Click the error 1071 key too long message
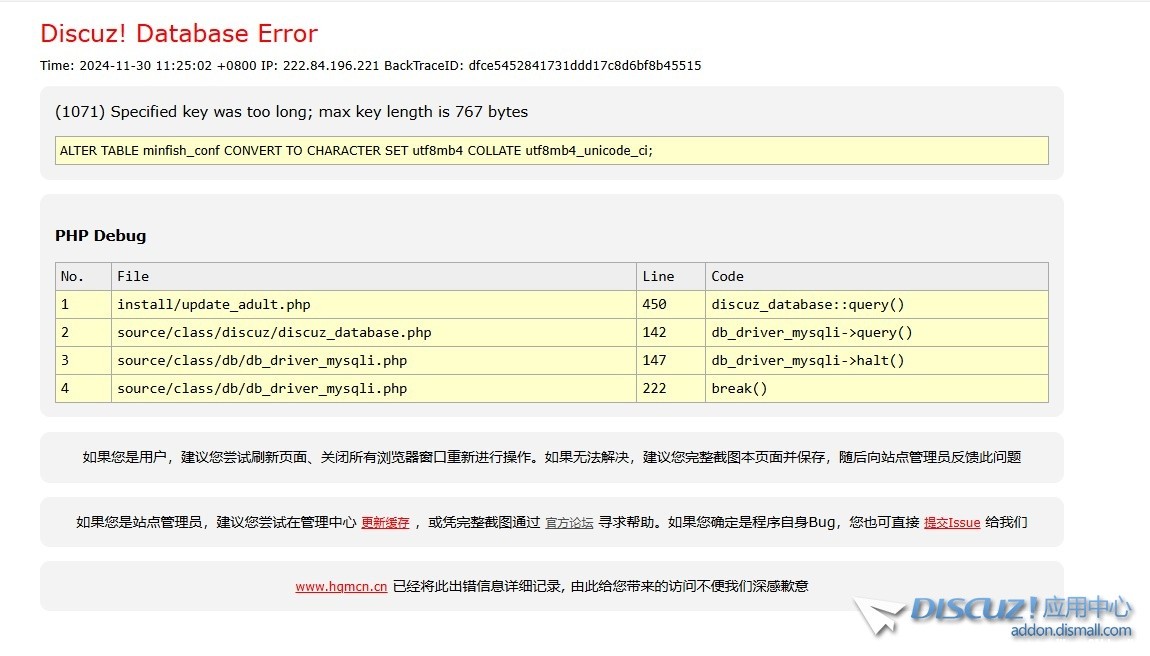The image size is (1150, 656). [291, 112]
